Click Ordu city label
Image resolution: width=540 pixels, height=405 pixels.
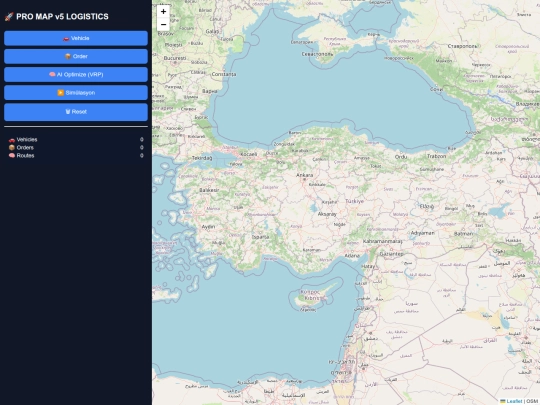[x=401, y=157]
